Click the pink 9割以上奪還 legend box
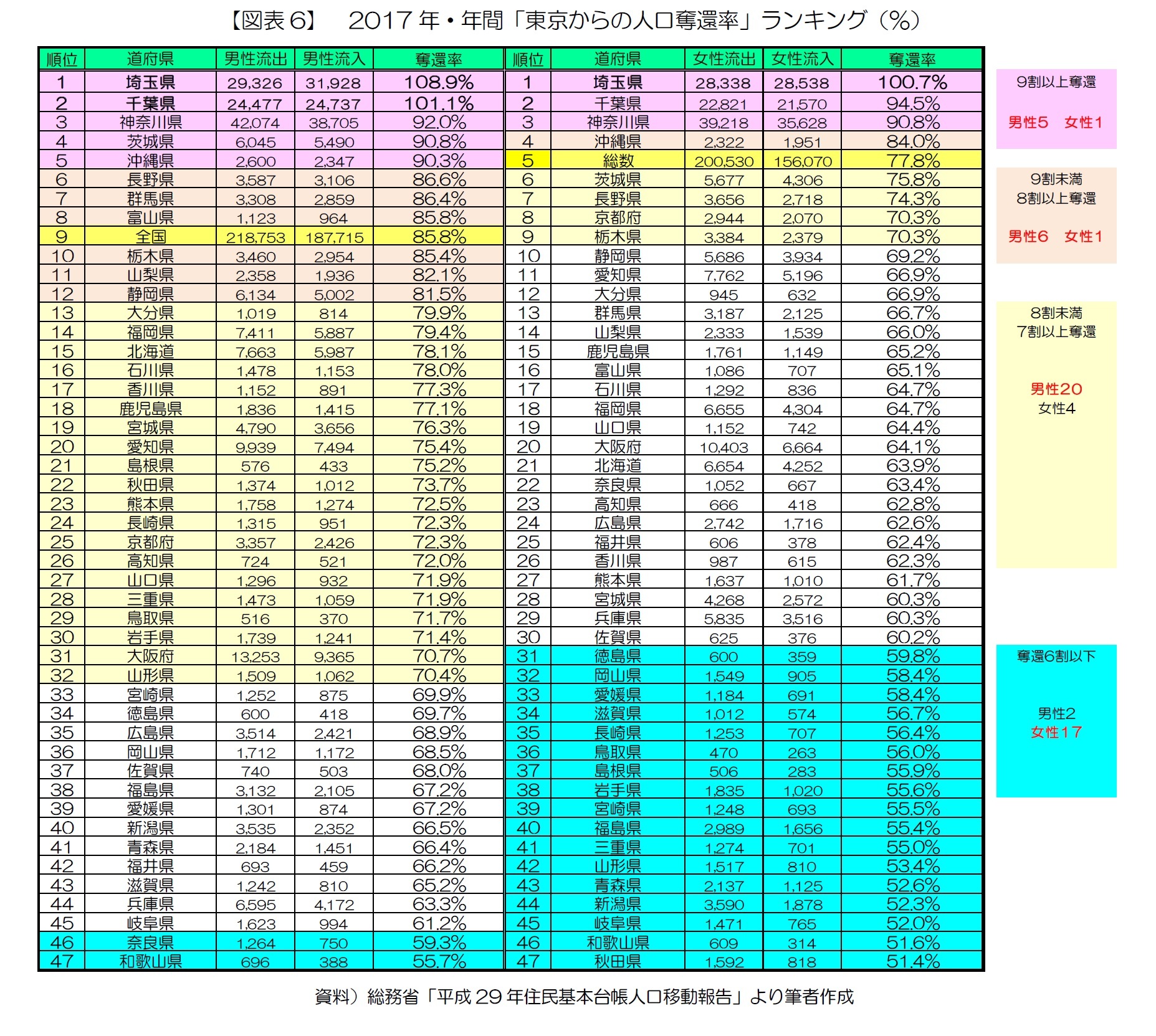Screen dimensions: 1156x1036 click(x=1056, y=108)
